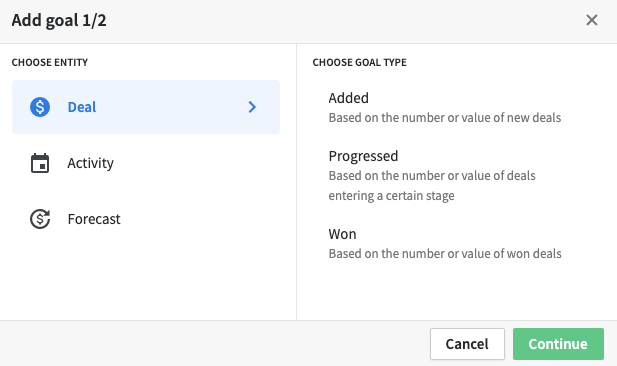Close the Add goal dialog
The image size is (617, 366).
(x=591, y=20)
